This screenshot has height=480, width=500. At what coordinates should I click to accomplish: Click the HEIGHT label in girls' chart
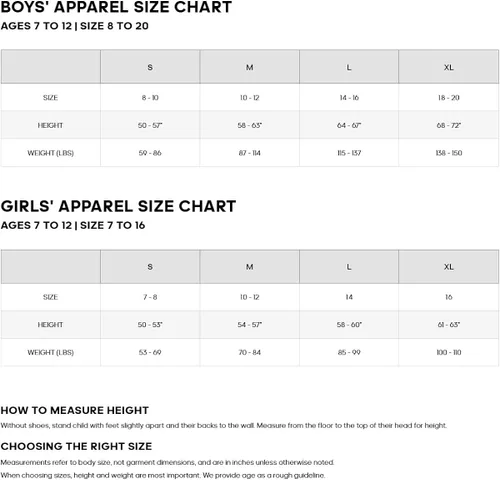click(x=50, y=325)
